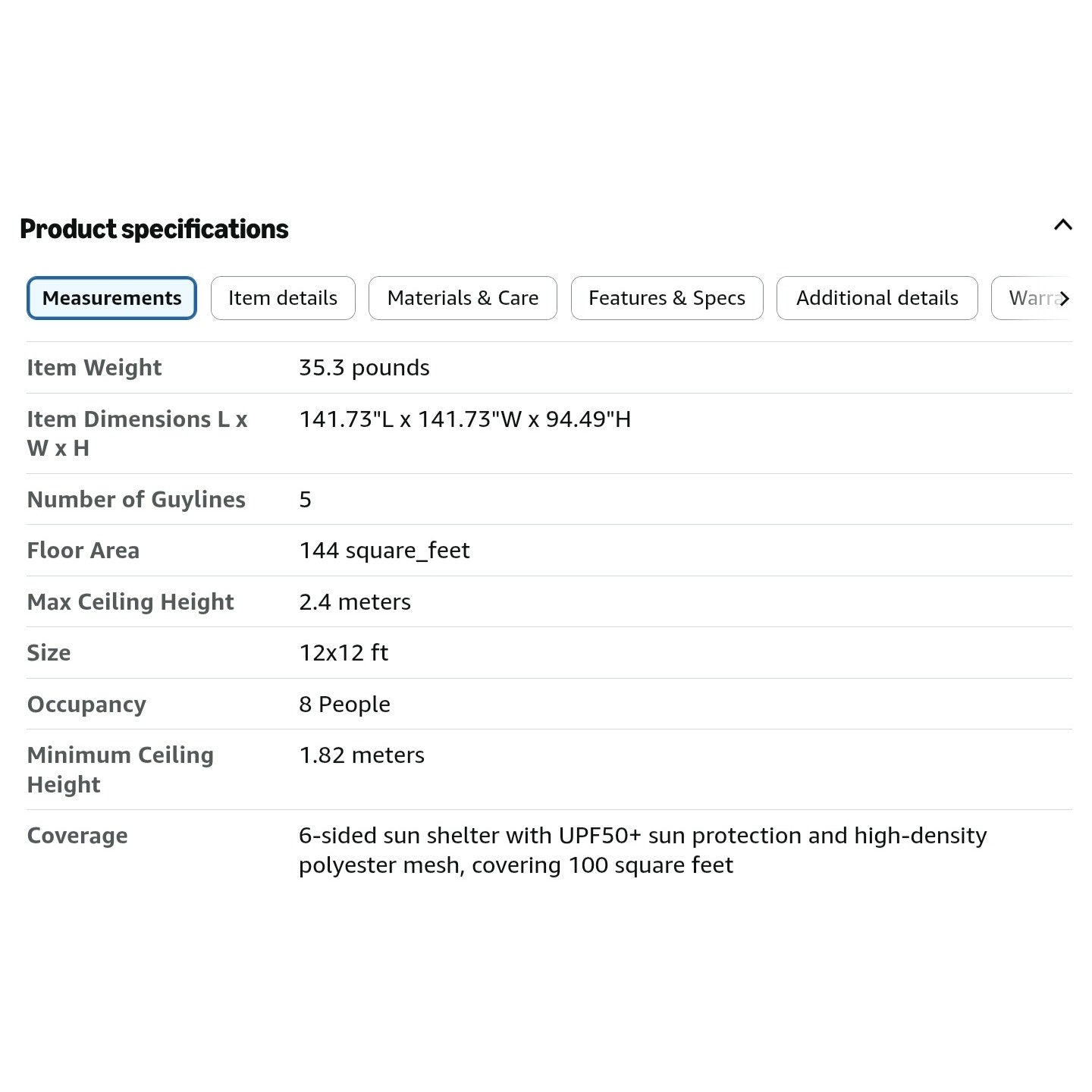The image size is (1092, 1092).
Task: Select the Additional details tab
Action: coord(877,298)
